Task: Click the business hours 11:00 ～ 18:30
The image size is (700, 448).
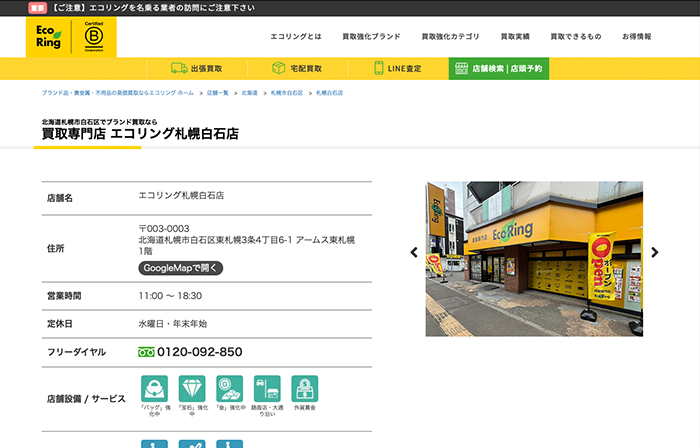Action: 170,296
